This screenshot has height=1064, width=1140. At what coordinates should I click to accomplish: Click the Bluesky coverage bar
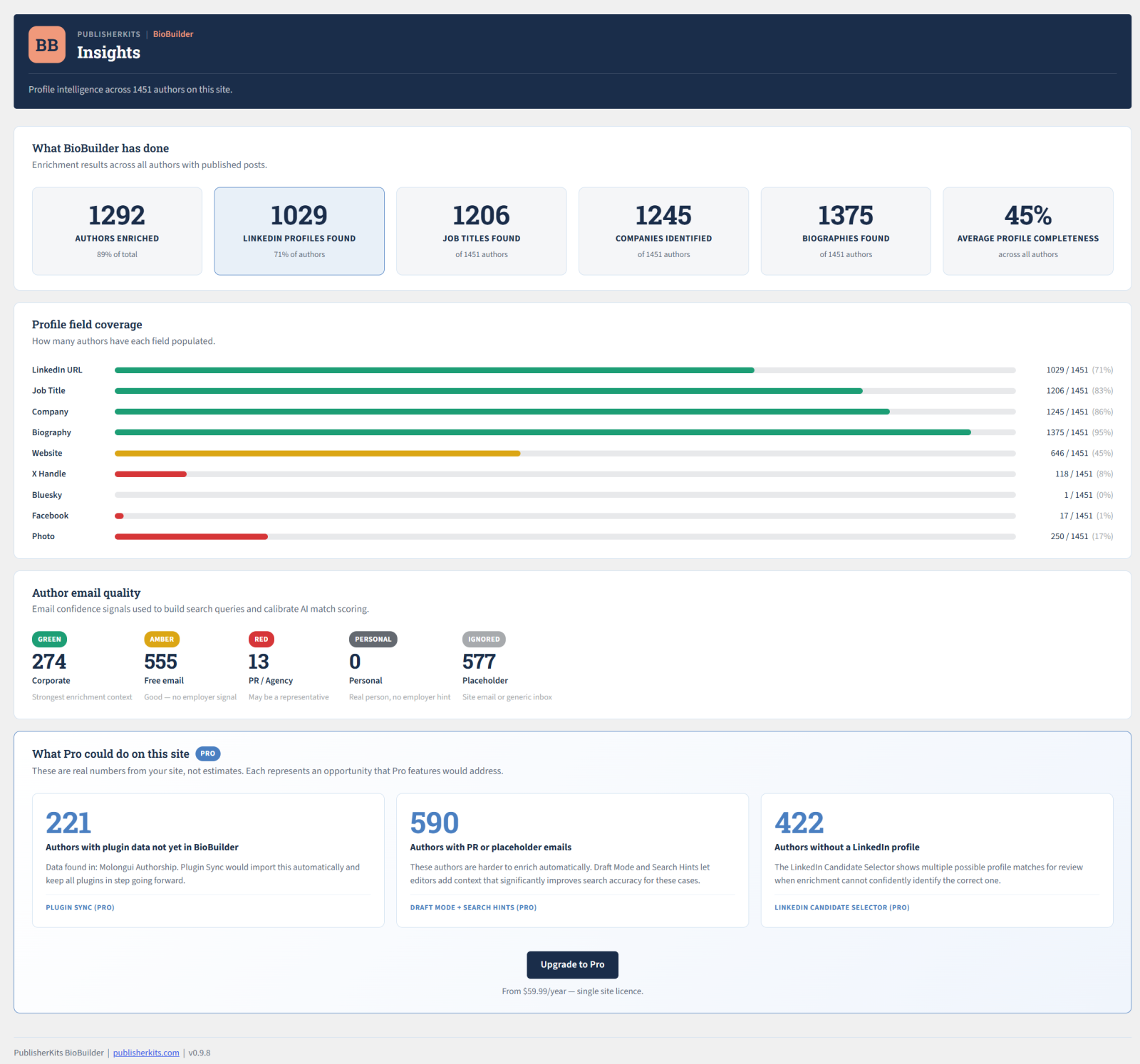(x=565, y=495)
